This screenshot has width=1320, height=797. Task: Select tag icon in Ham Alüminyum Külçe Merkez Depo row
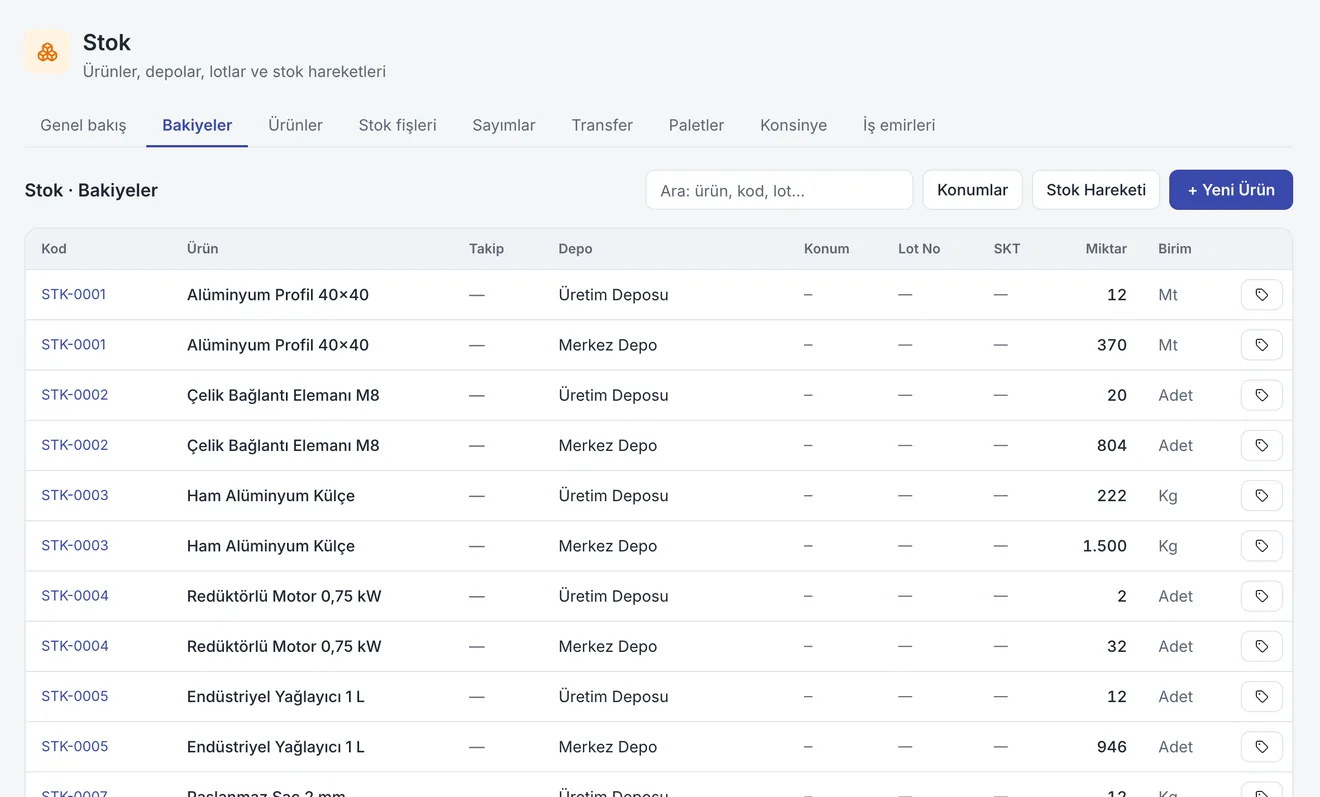[1261, 546]
